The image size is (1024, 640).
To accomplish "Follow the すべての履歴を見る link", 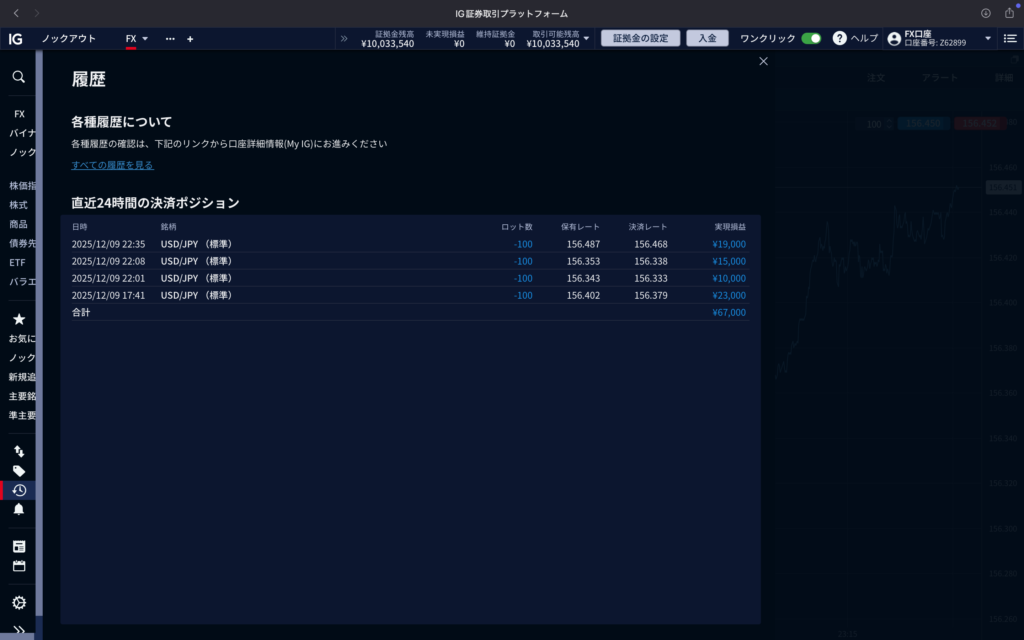I will [x=112, y=165].
